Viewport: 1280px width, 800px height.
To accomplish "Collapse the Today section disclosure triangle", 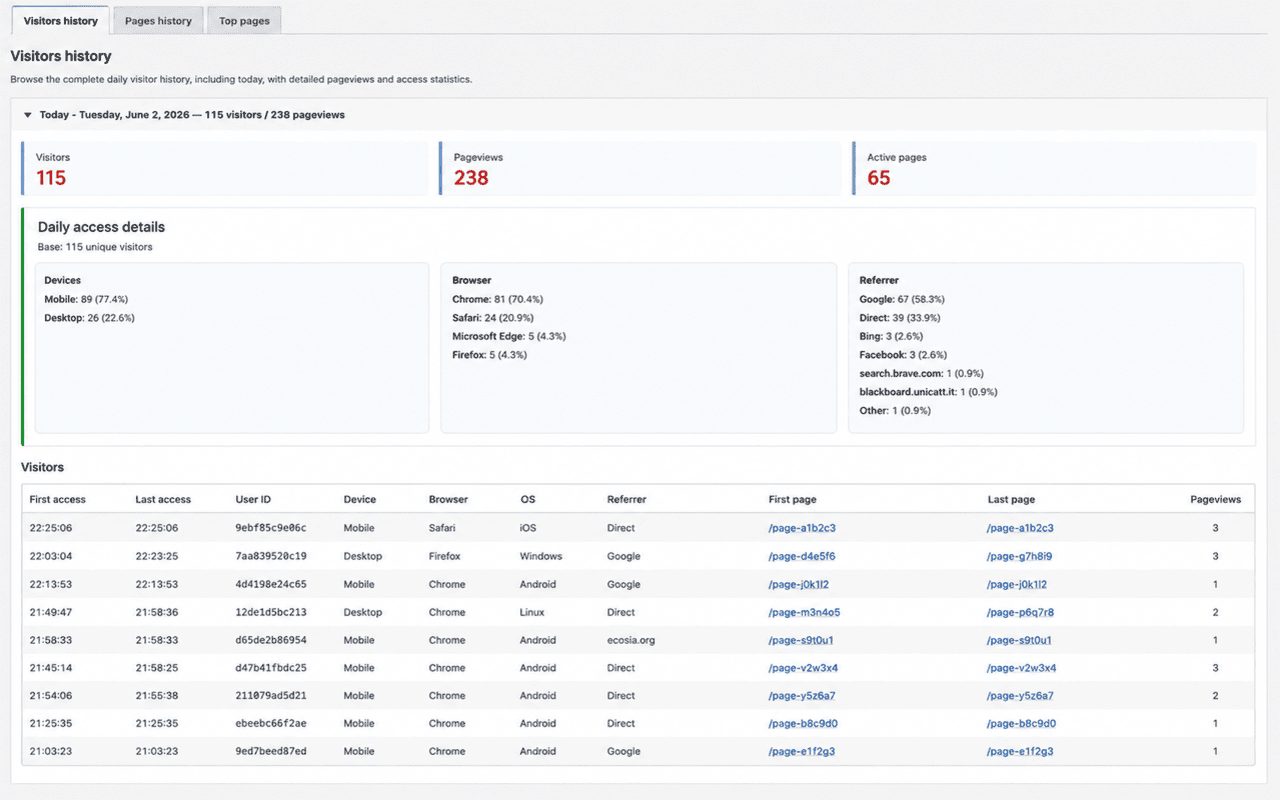I will pyautogui.click(x=28, y=115).
